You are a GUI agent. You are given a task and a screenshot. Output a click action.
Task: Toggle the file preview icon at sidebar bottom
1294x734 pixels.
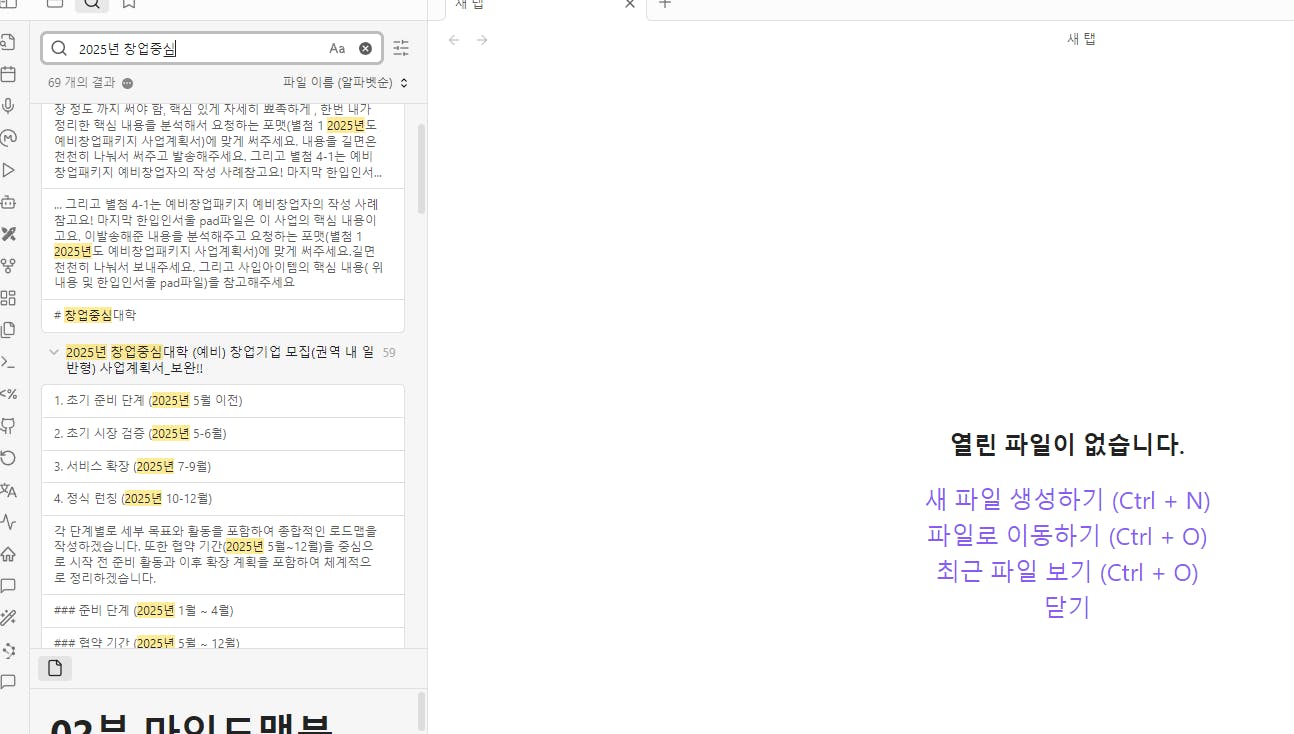54,668
